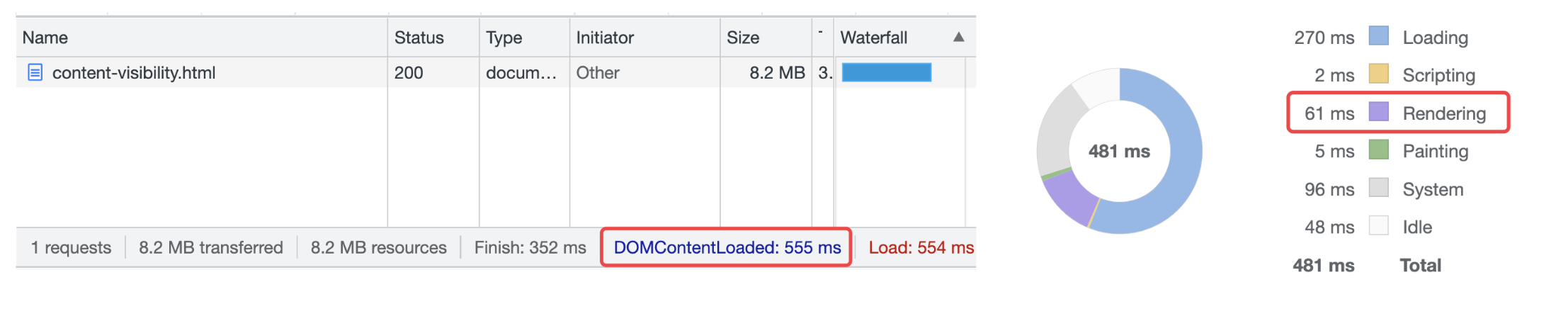Sort by the Initiator column header
1568x316 pixels.
(605, 38)
